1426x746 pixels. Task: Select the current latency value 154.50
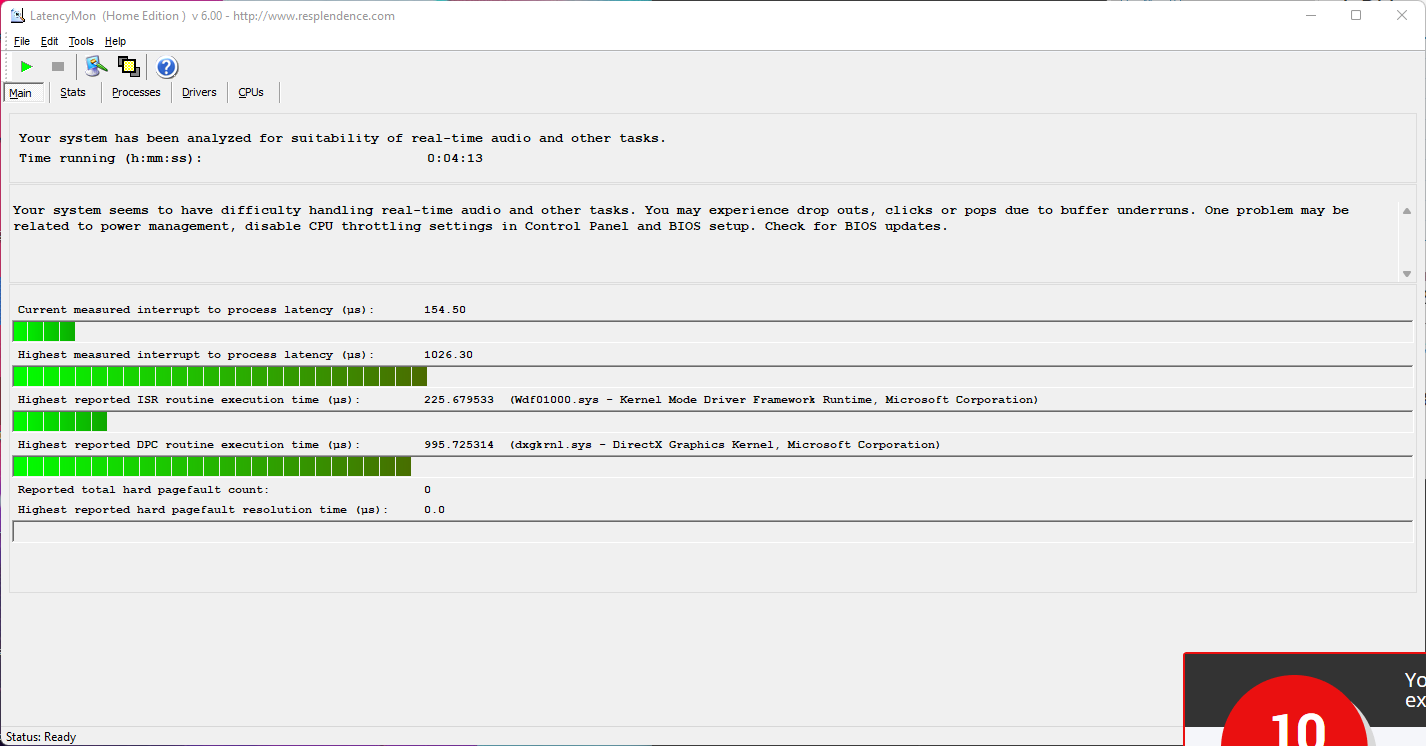pos(445,310)
